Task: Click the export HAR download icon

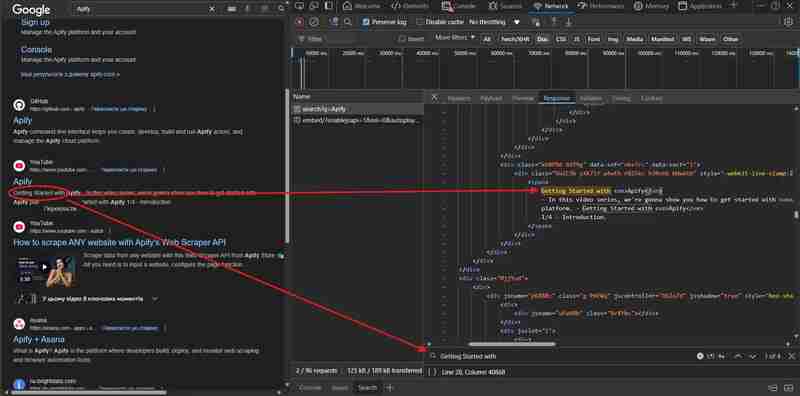Action: tap(568, 22)
